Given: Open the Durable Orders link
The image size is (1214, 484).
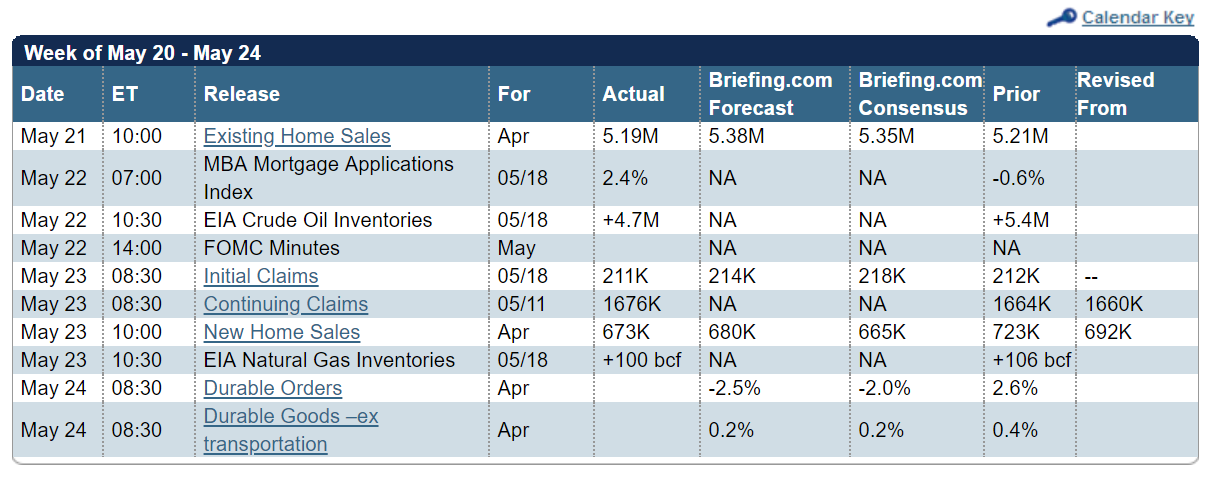Looking at the screenshot, I should (x=273, y=388).
